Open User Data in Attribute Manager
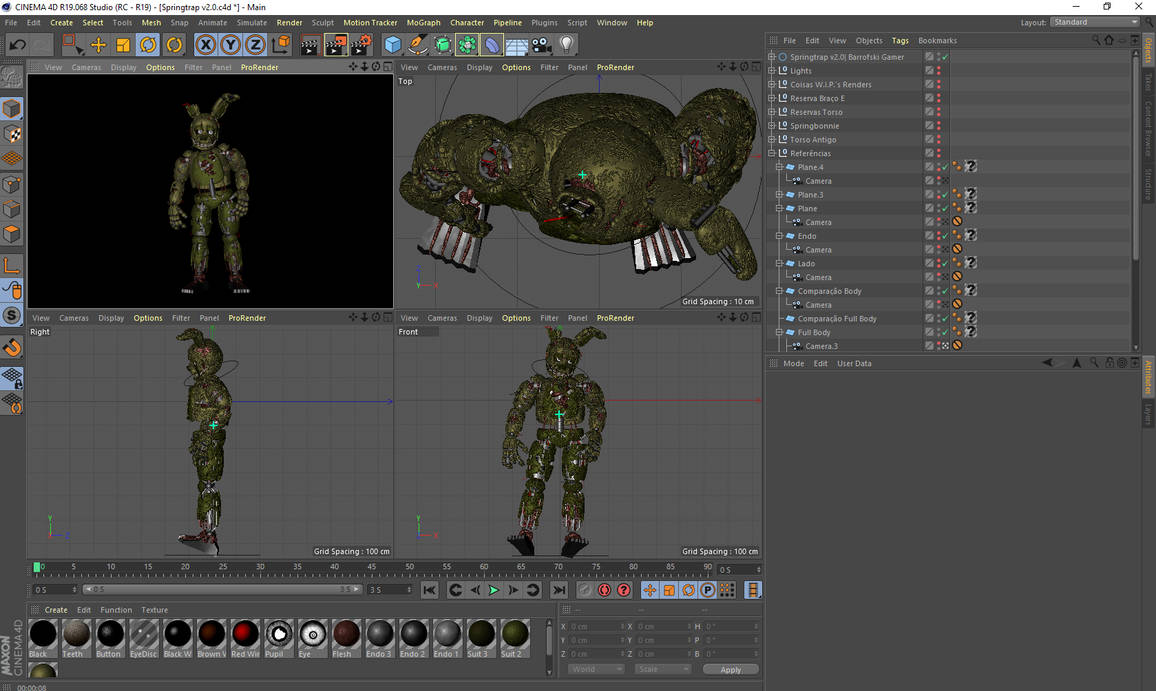 point(854,364)
